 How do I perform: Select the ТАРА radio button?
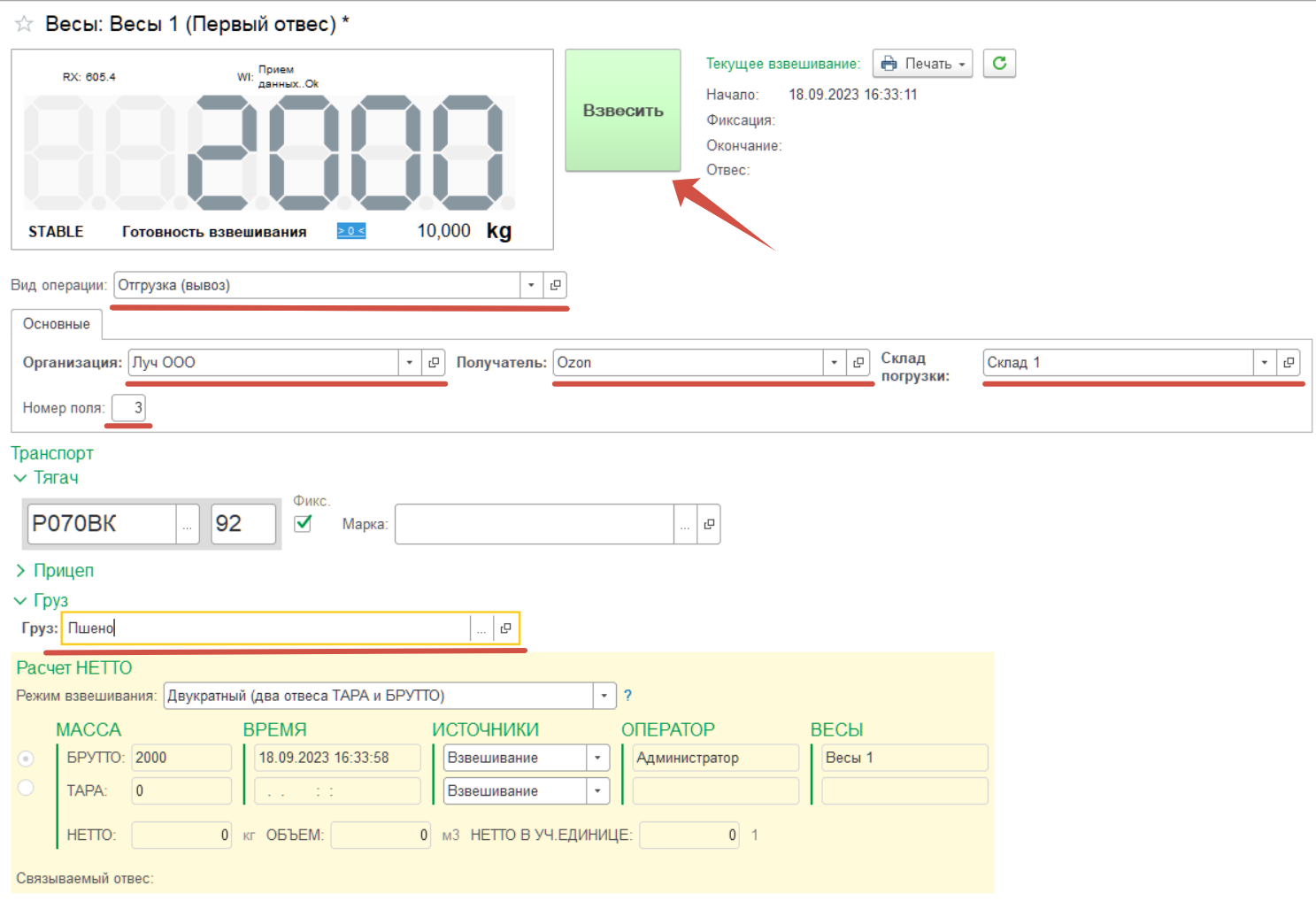27,788
